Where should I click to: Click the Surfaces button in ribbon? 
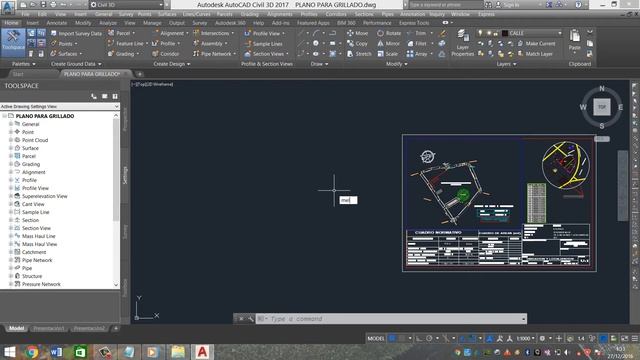tap(67, 53)
